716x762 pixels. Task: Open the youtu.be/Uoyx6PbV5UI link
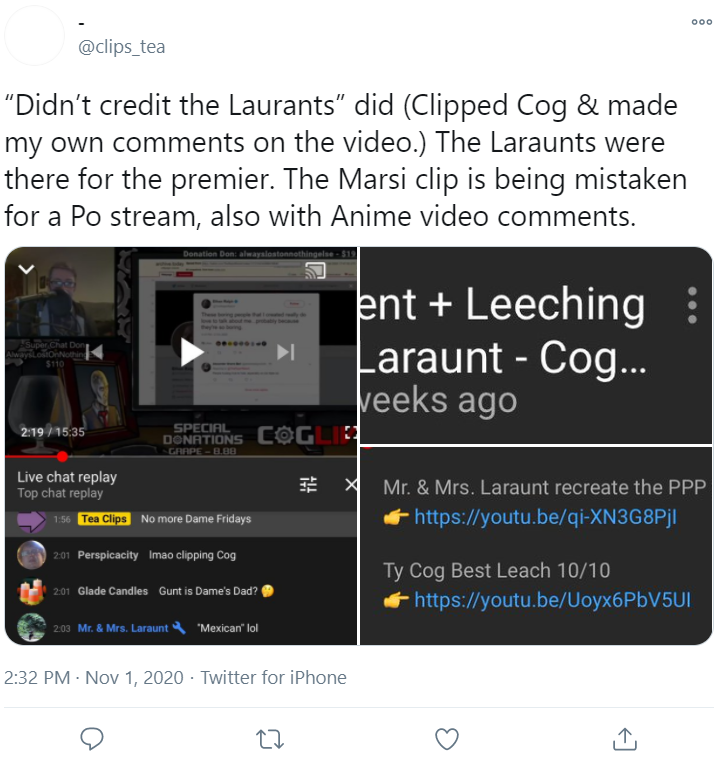tap(552, 600)
